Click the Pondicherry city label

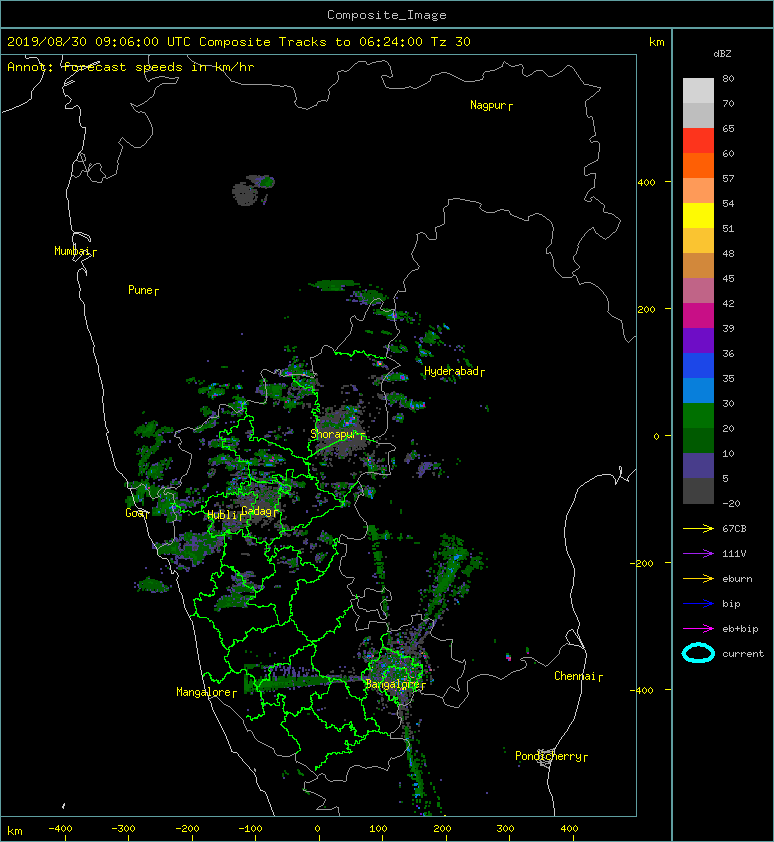click(x=548, y=756)
